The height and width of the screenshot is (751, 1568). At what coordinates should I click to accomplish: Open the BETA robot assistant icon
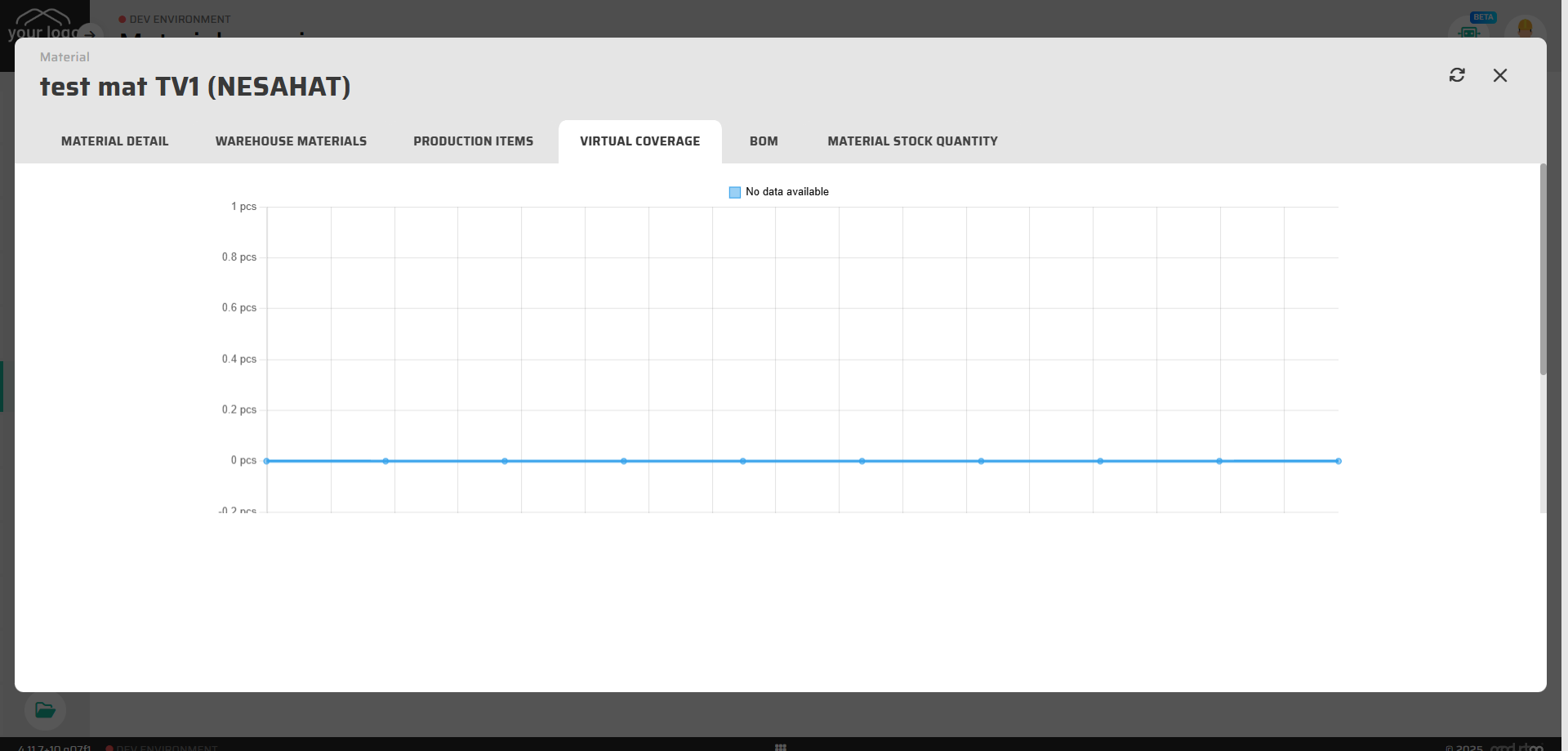pyautogui.click(x=1469, y=31)
